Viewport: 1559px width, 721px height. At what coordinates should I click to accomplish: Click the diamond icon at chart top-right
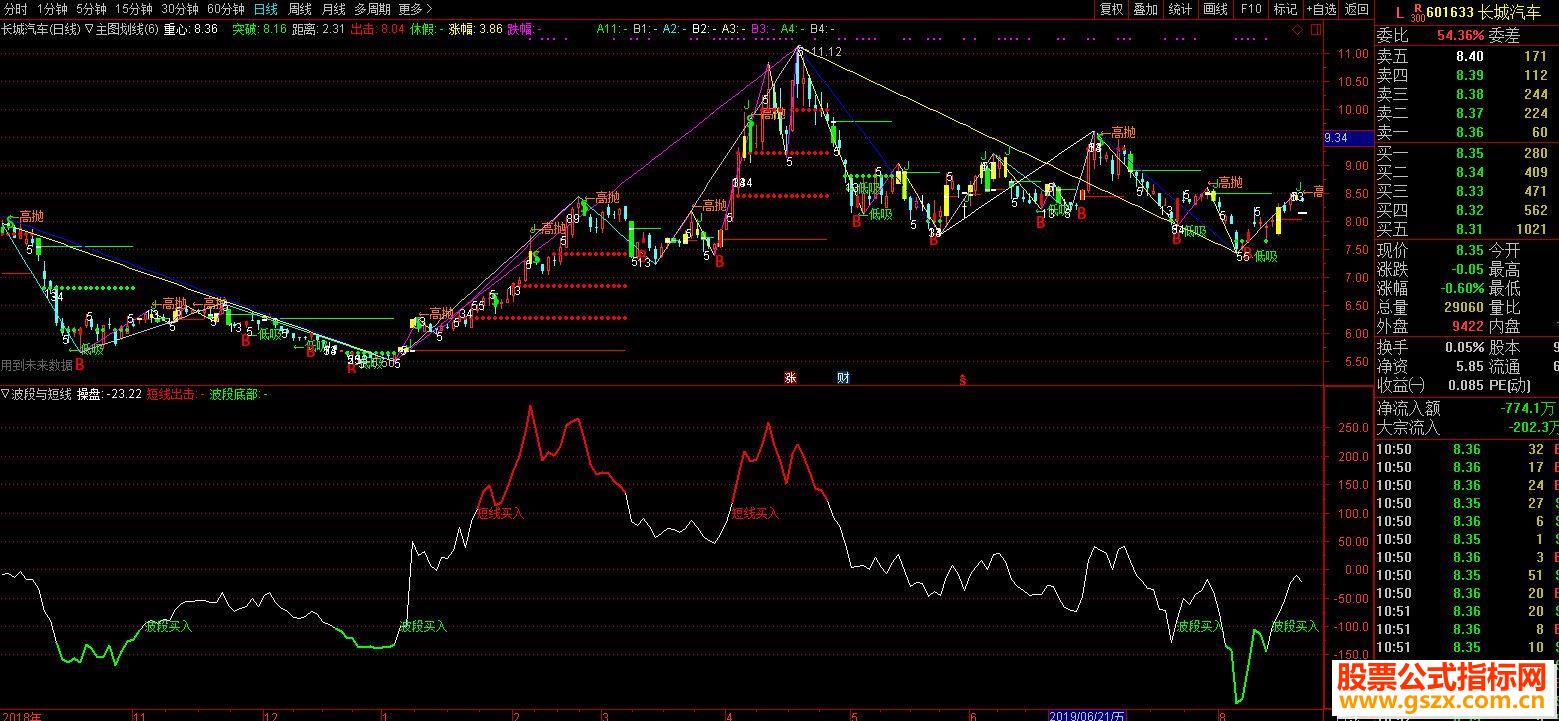1298,30
